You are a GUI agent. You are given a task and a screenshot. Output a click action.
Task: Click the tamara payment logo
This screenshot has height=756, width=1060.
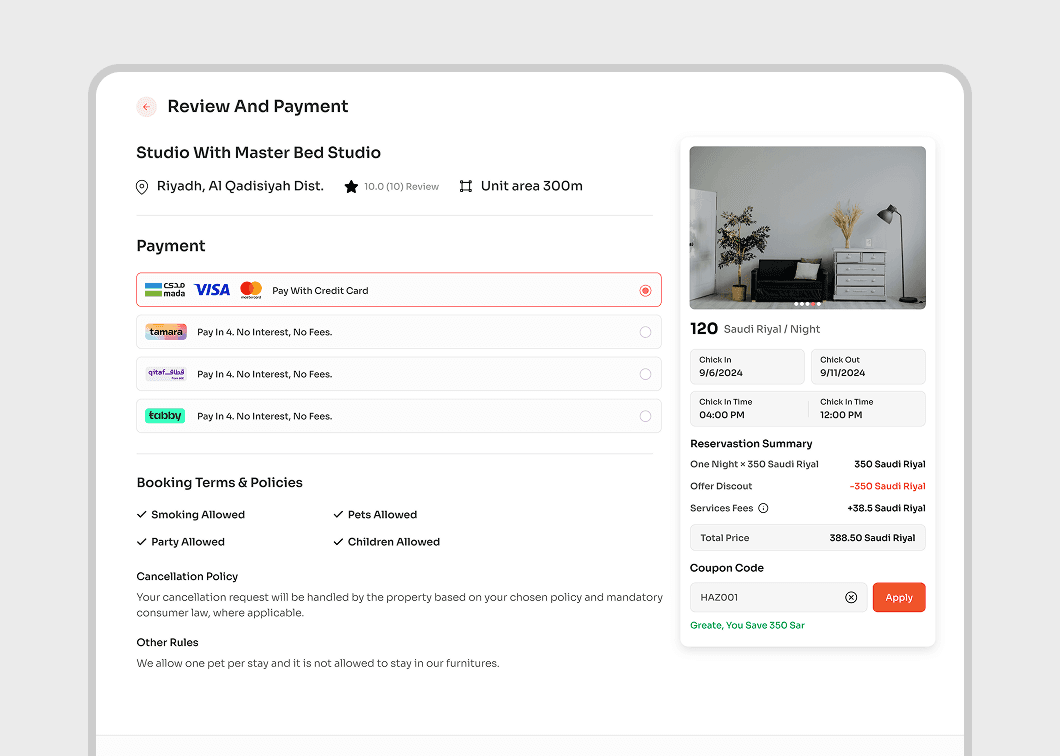pyautogui.click(x=165, y=331)
